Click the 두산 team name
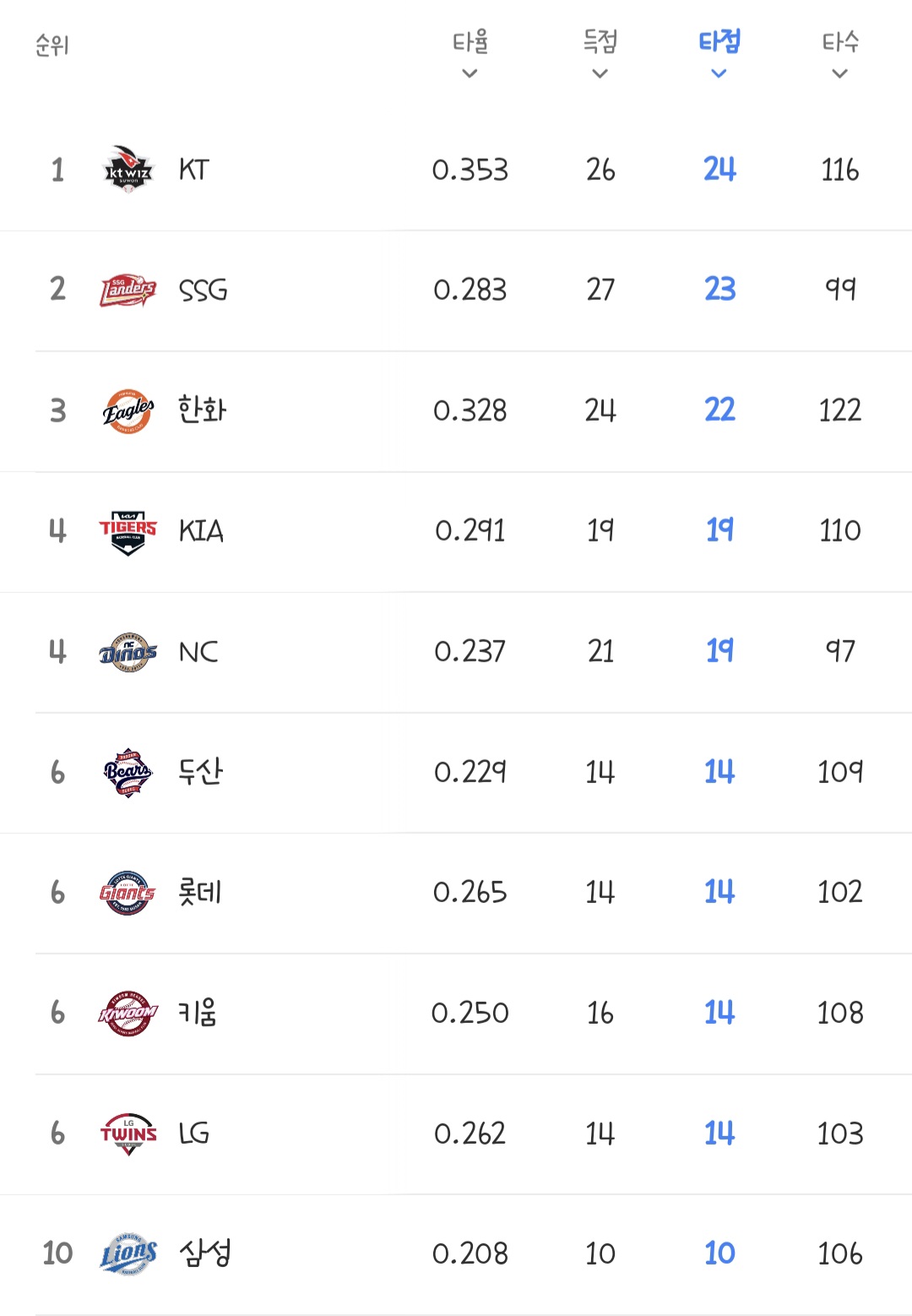Screen dimensions: 912x1316 pos(201,771)
